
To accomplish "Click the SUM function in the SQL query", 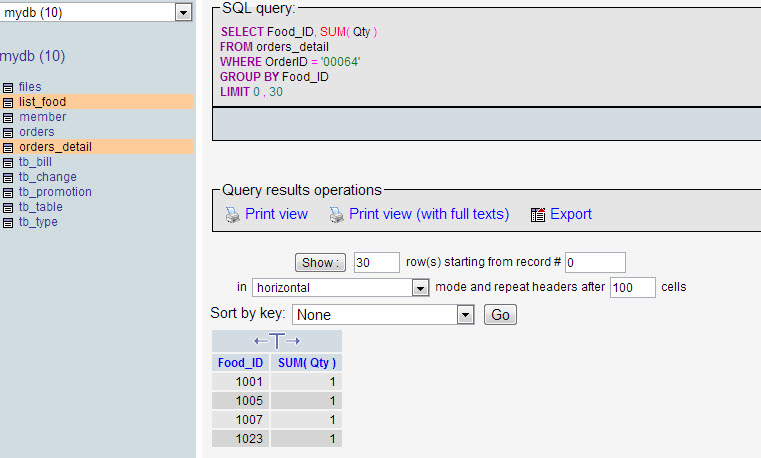I will (x=333, y=32).
